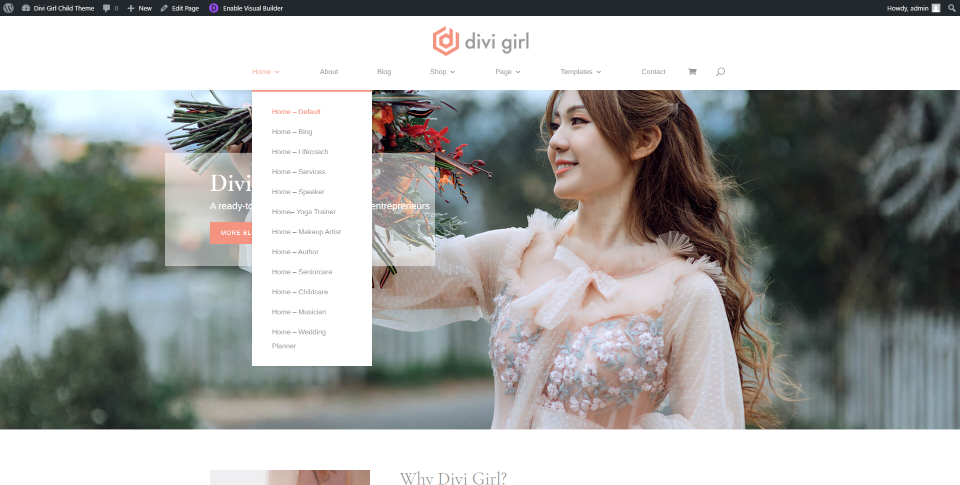Click the Divi Girl Child Theme dashboard icon
The height and width of the screenshot is (485, 960).
[26, 8]
